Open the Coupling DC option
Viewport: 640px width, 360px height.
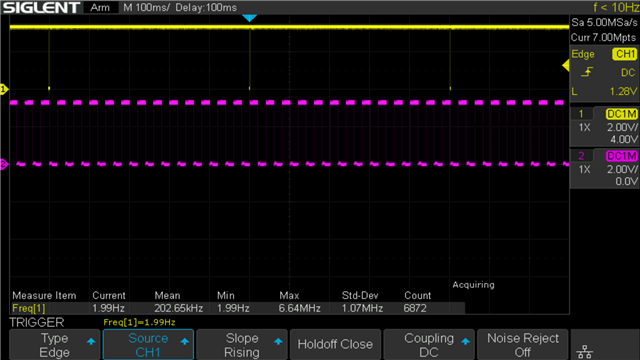pos(429,345)
